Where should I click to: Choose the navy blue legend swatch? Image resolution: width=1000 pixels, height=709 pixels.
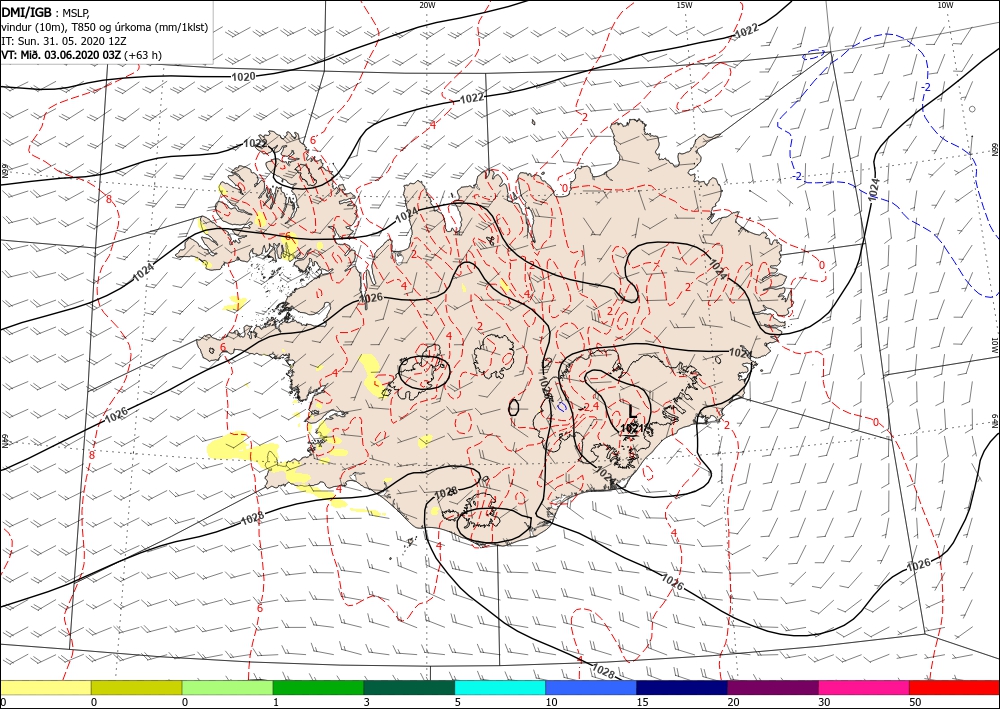tap(682, 687)
